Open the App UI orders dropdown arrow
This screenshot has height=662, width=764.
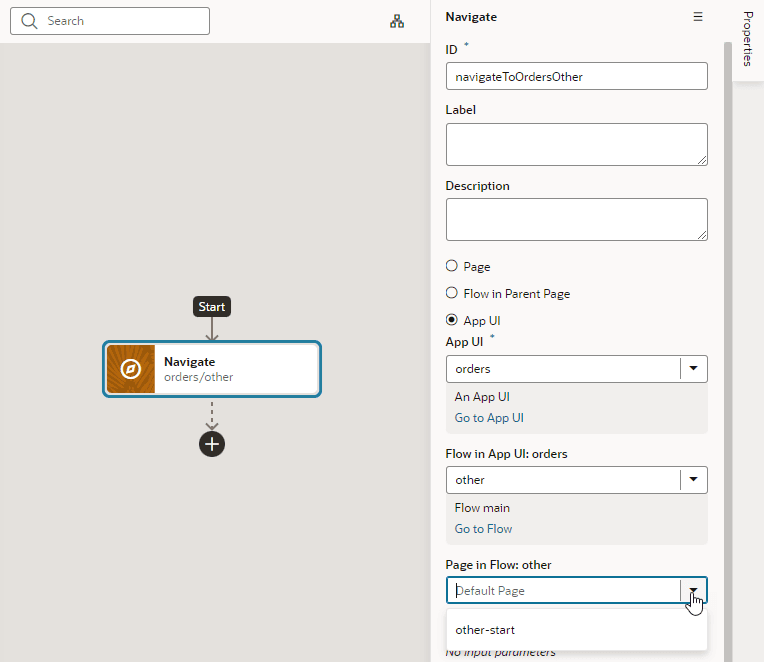[693, 368]
